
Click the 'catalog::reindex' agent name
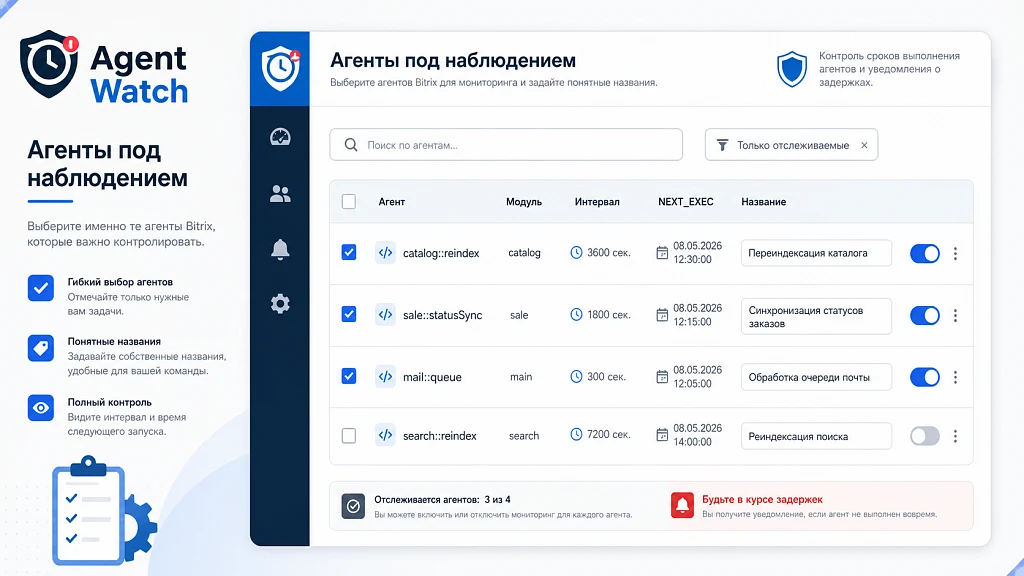[x=441, y=253]
